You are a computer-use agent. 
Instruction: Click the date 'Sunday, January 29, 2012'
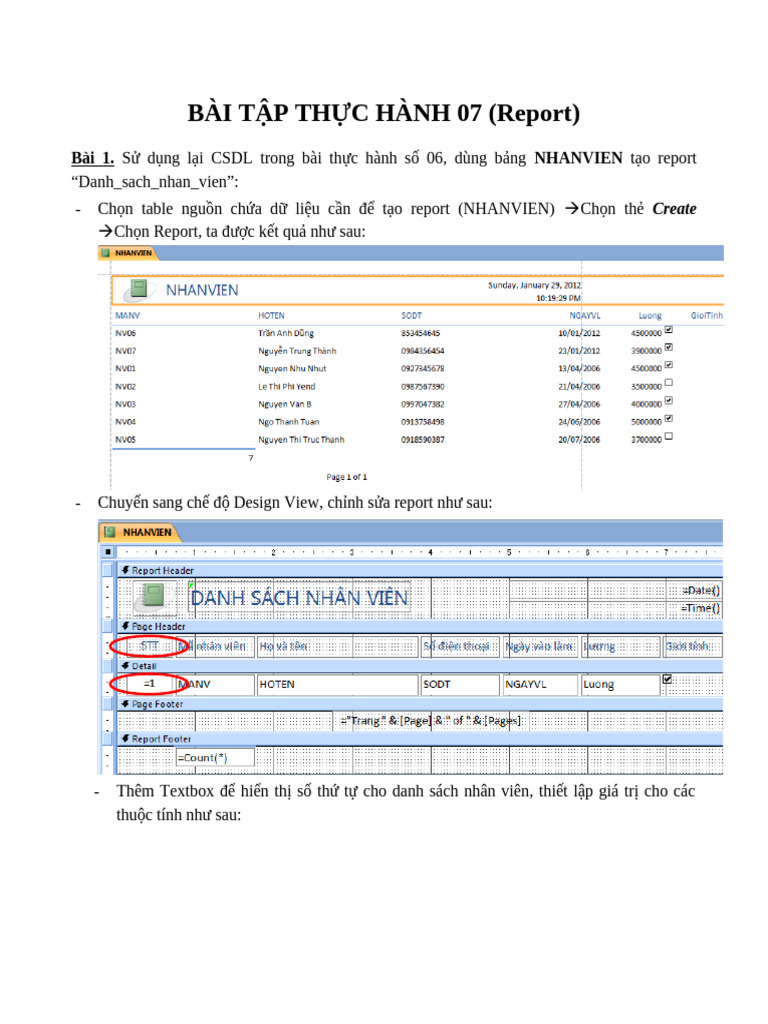(x=534, y=285)
